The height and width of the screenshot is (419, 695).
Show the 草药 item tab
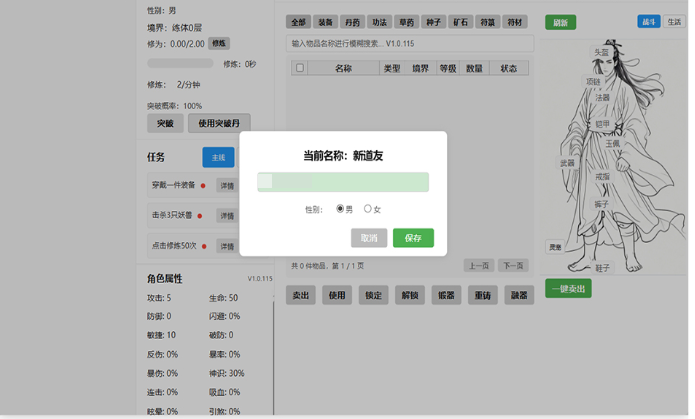pyautogui.click(x=406, y=22)
